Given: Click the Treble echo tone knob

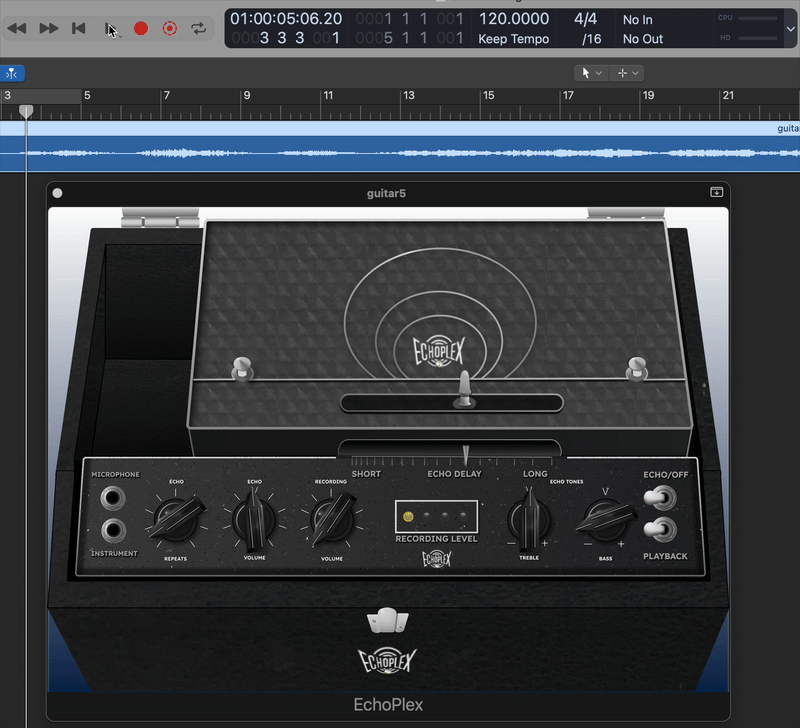Looking at the screenshot, I should (x=529, y=519).
